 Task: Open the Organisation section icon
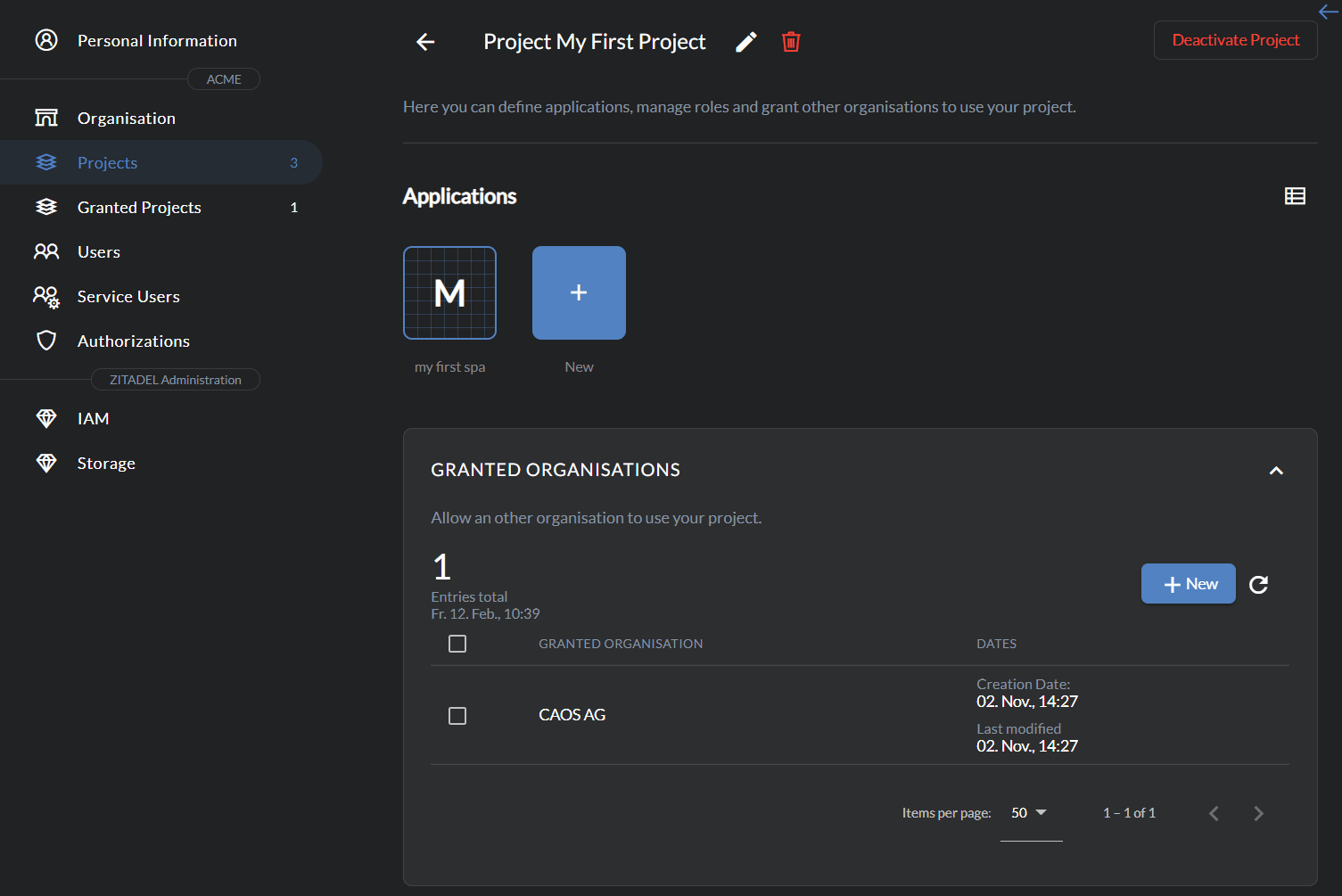[46, 117]
